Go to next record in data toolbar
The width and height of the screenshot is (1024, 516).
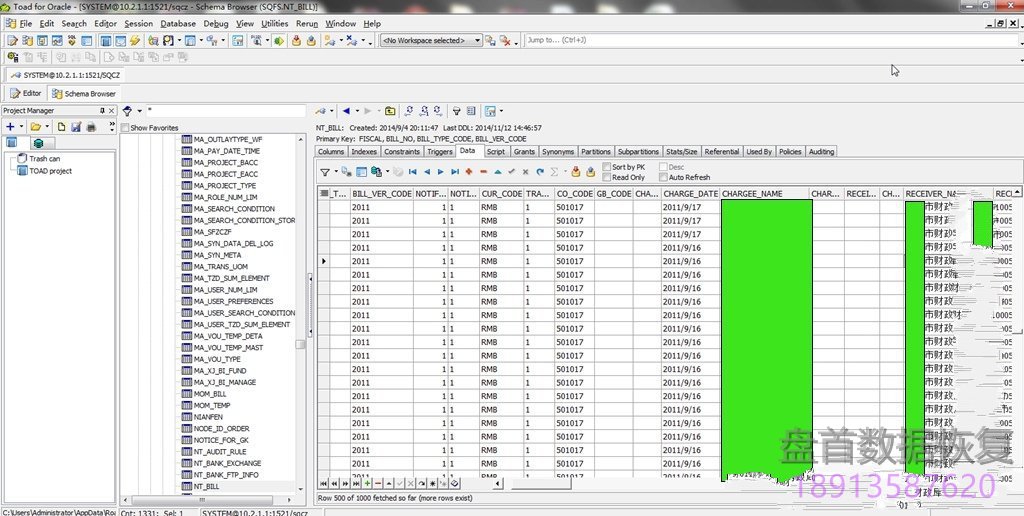tap(441, 172)
